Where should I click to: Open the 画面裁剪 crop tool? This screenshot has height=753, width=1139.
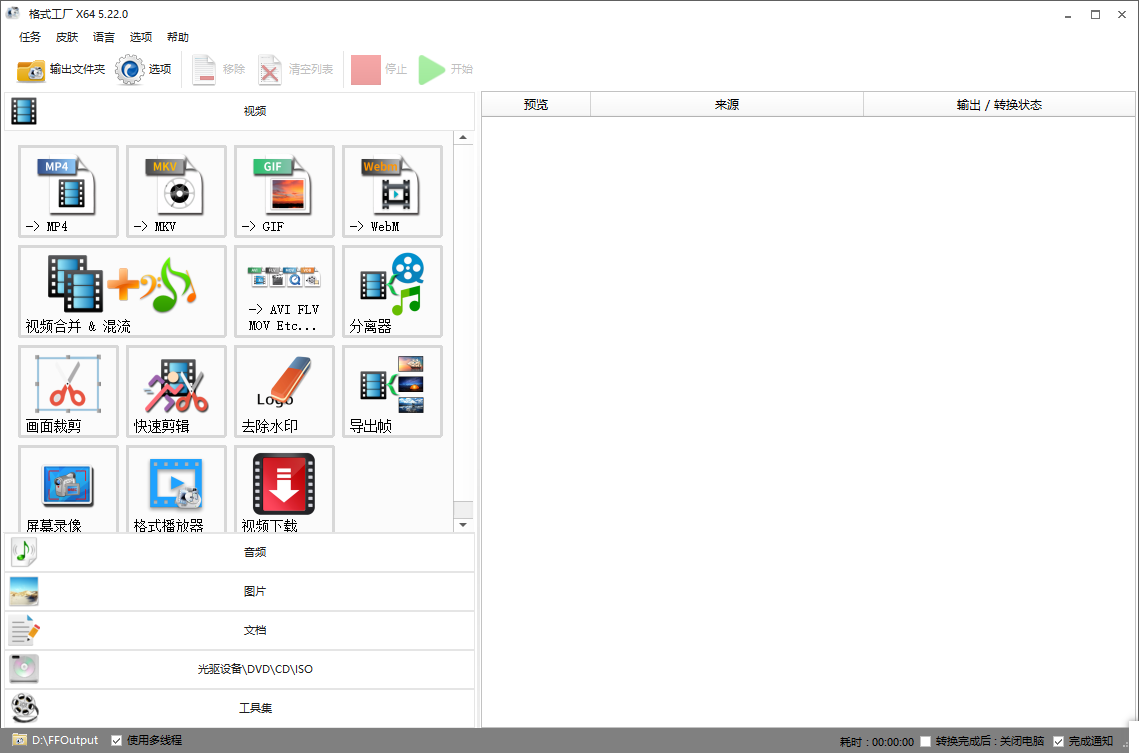tap(67, 391)
